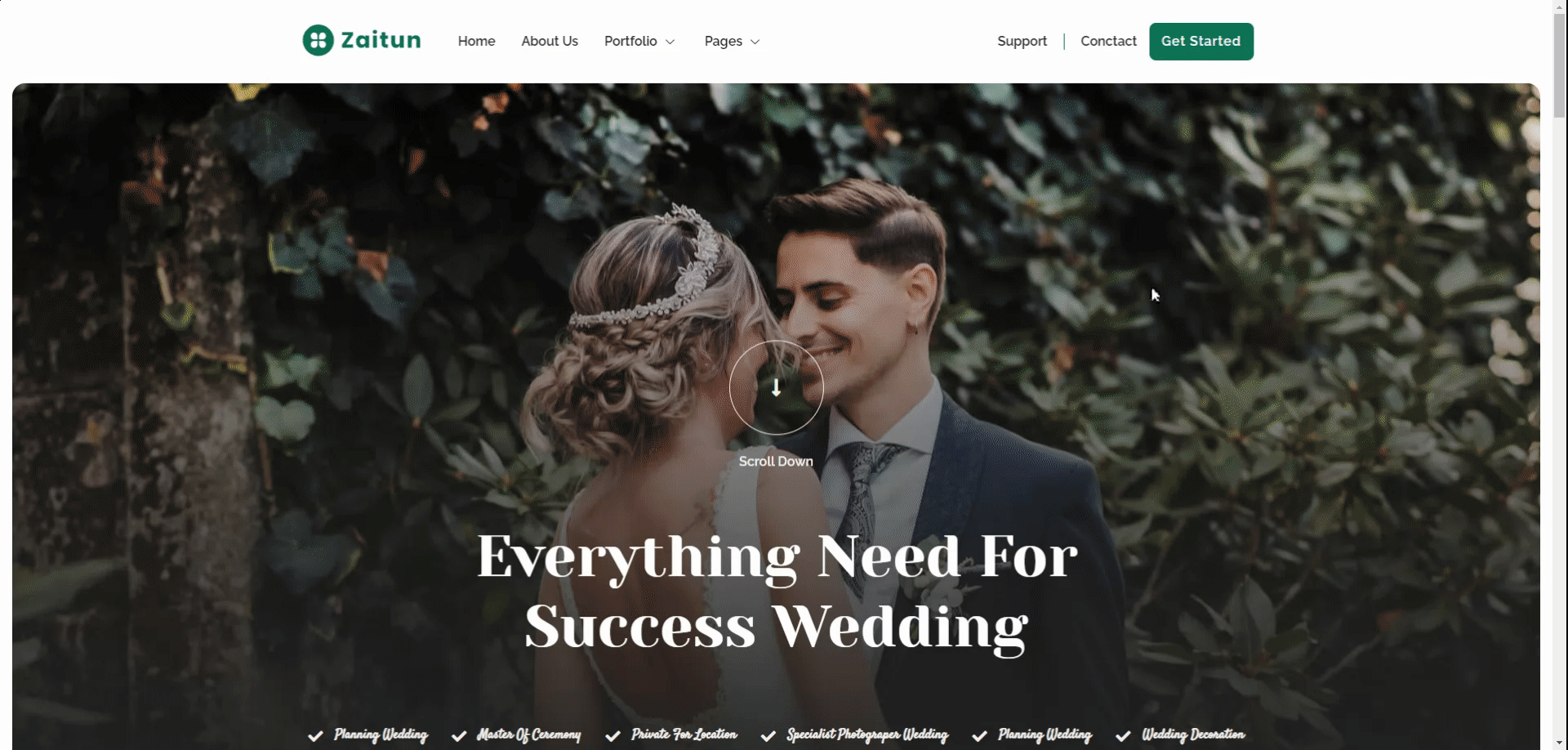Image resolution: width=1568 pixels, height=750 pixels.
Task: Click checkmark icon beside Wedding Decoration
Action: pos(1123,735)
